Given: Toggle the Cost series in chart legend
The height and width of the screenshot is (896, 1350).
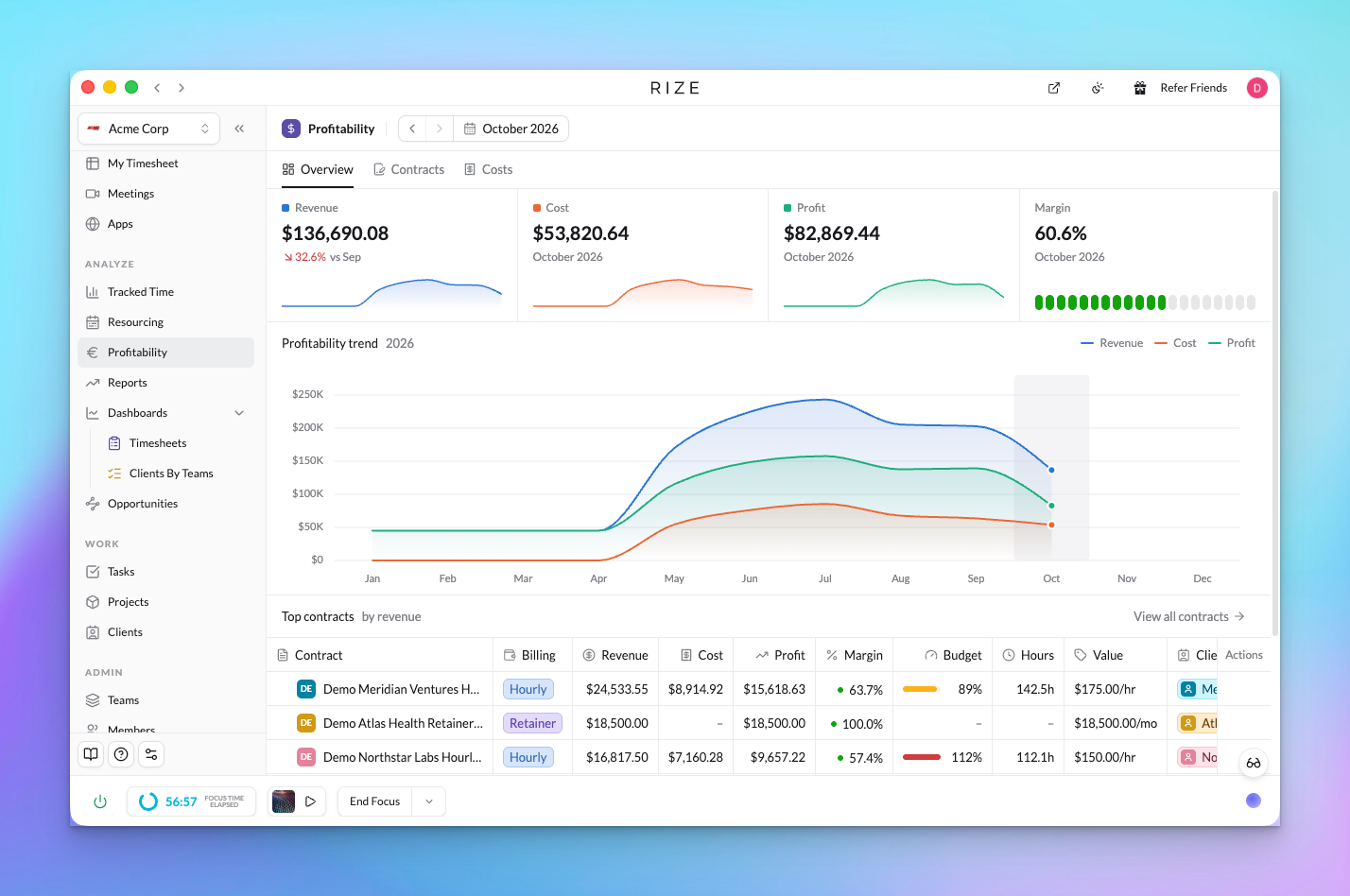Looking at the screenshot, I should [x=1175, y=343].
